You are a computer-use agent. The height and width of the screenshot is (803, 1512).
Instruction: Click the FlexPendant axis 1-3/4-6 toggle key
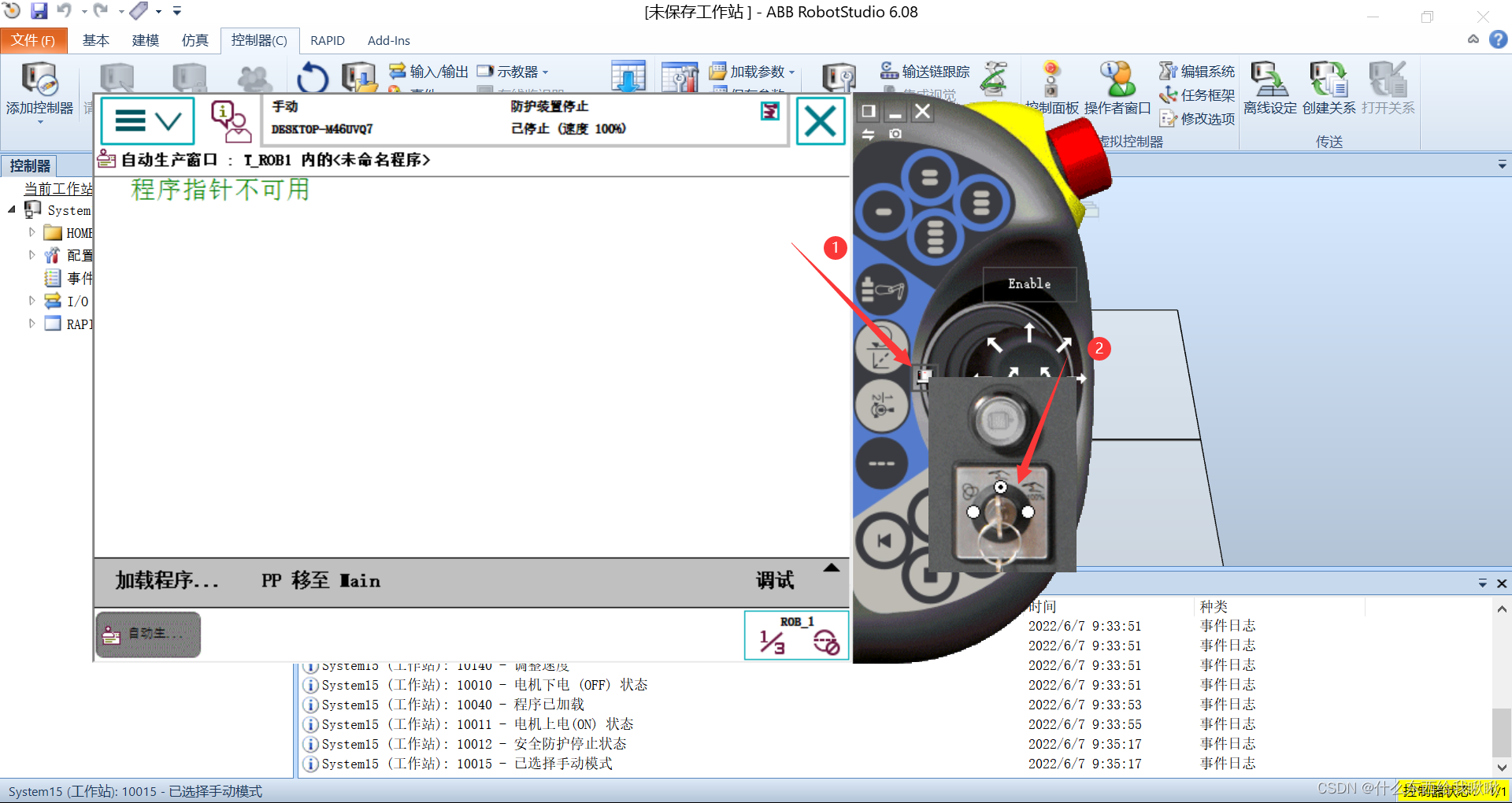[x=882, y=405]
